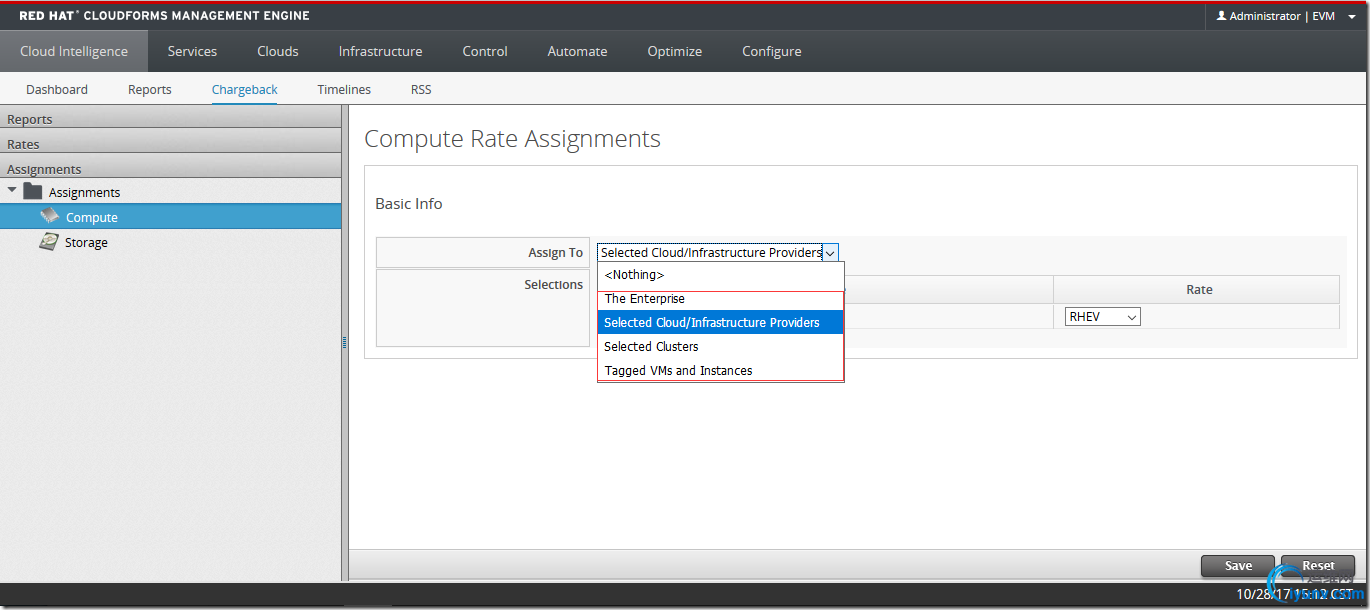Screen dimensions: 1370x610
Task: Click the Reset button
Action: (1318, 566)
